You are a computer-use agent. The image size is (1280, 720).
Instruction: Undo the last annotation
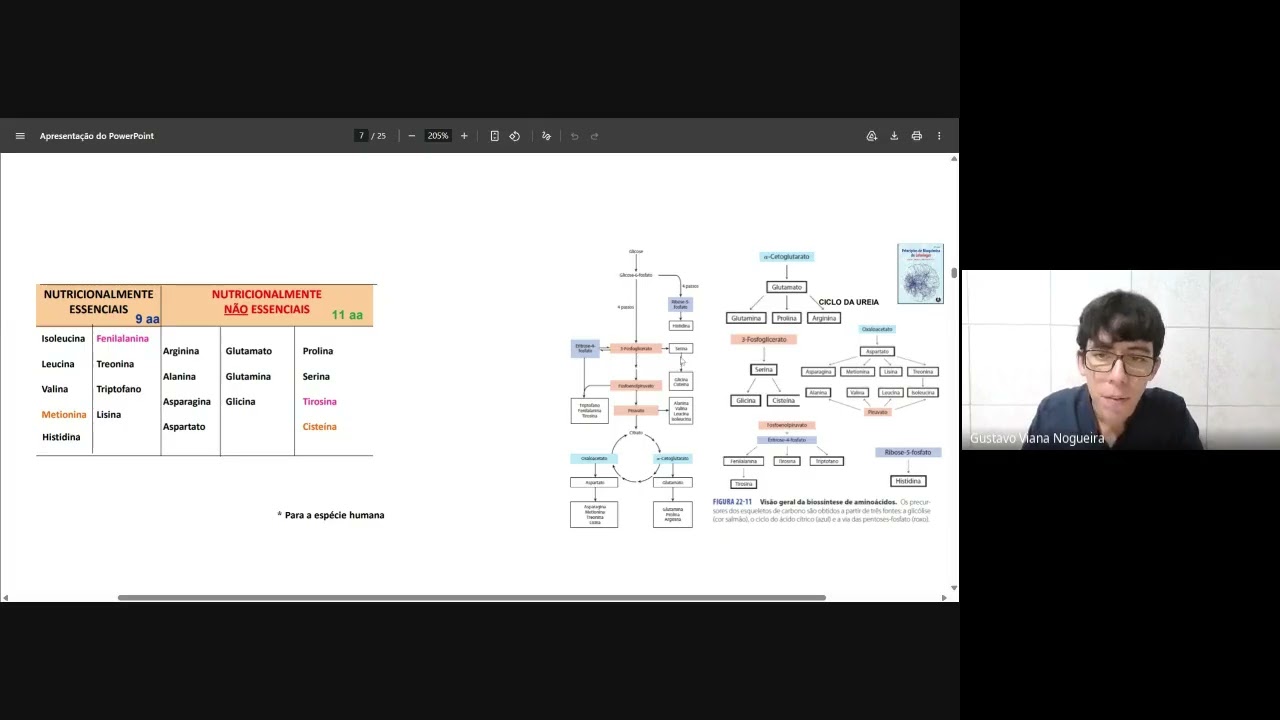pyautogui.click(x=574, y=136)
